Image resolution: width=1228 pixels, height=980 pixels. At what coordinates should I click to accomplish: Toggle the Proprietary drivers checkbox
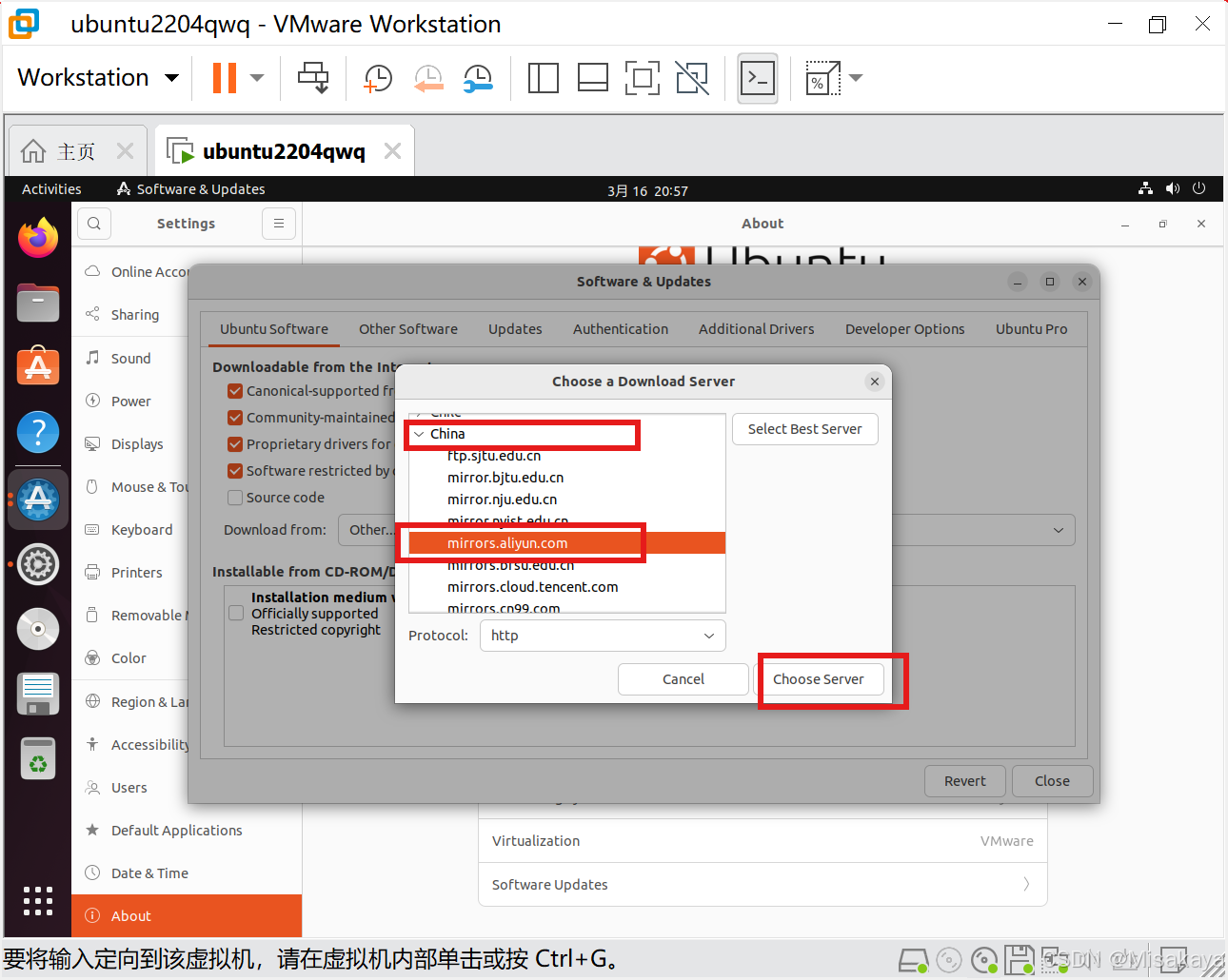pos(235,444)
